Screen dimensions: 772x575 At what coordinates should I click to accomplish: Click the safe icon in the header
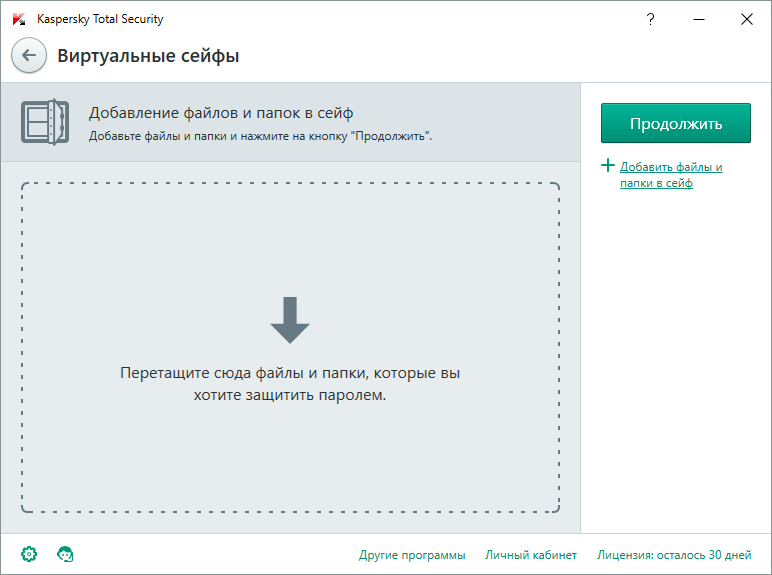click(45, 122)
